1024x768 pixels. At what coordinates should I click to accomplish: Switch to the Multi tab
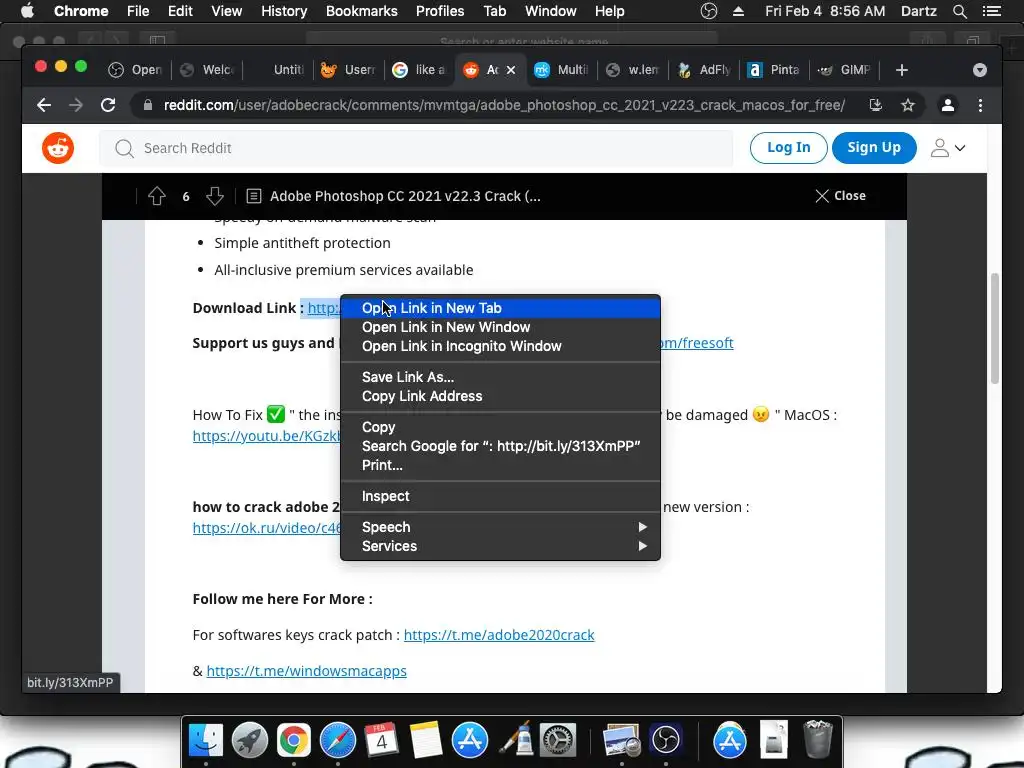(x=562, y=70)
